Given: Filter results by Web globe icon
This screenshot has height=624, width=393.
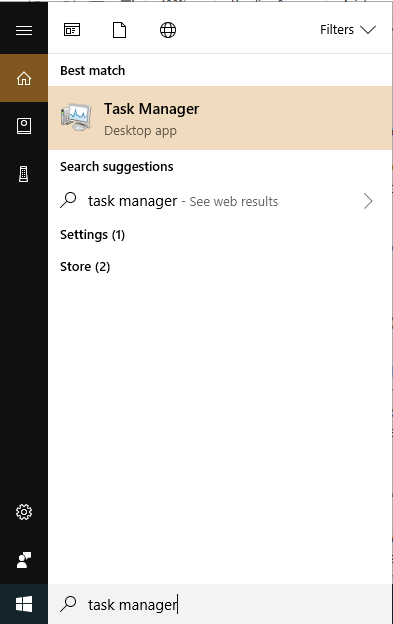Looking at the screenshot, I should click(168, 30).
